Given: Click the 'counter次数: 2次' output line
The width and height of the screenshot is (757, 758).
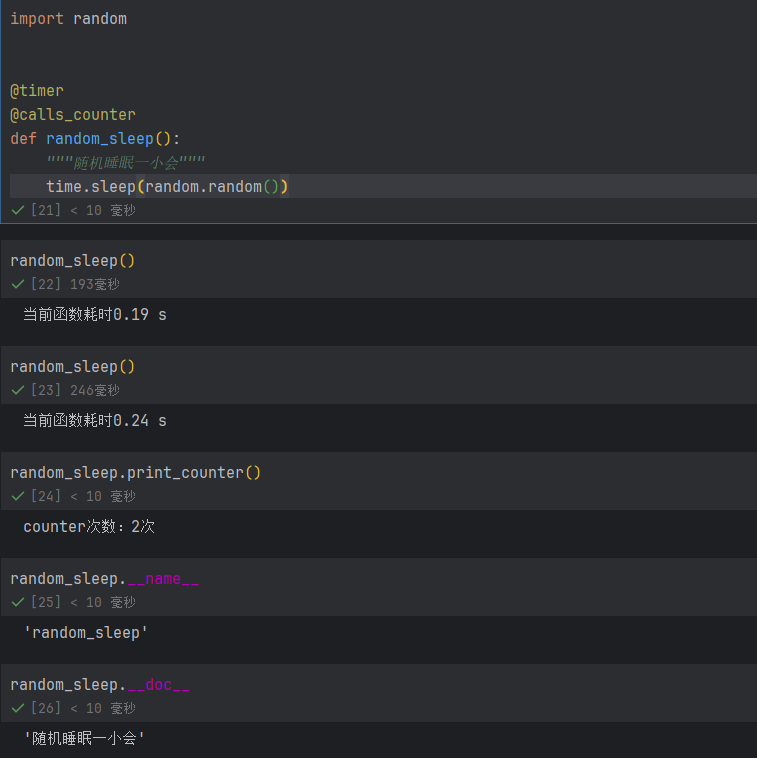Looking at the screenshot, I should pyautogui.click(x=89, y=526).
